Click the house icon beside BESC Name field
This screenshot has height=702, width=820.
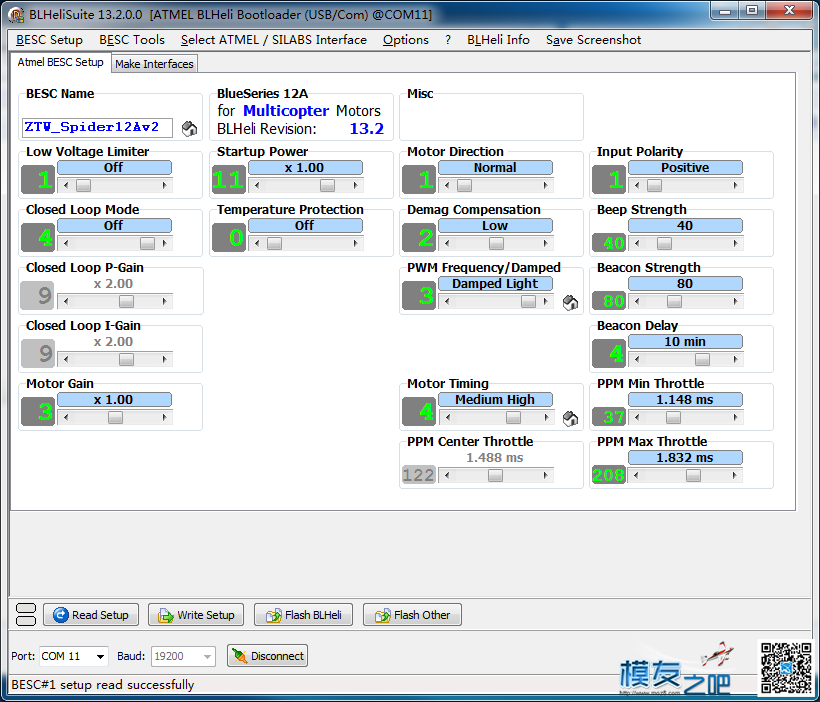point(189,129)
